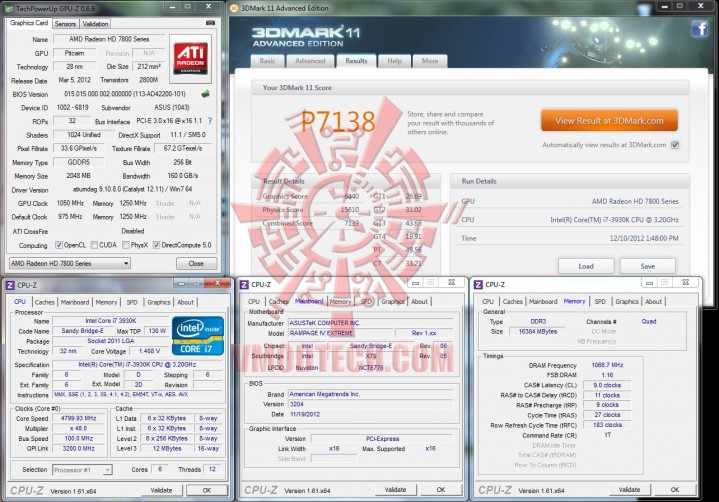Click Driver Version atiumdag text in GPU-Z
Screen dimensions: 719x502
tap(132, 189)
